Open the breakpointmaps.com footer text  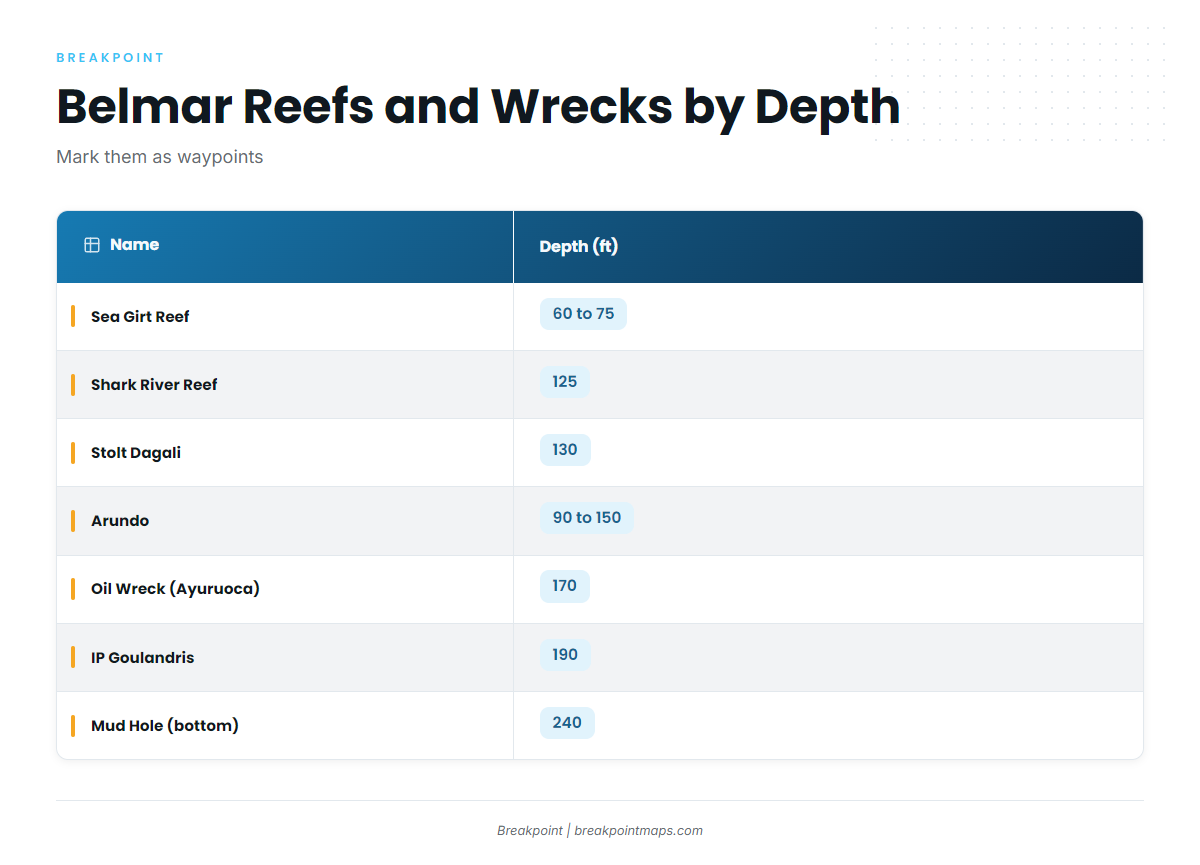point(639,830)
